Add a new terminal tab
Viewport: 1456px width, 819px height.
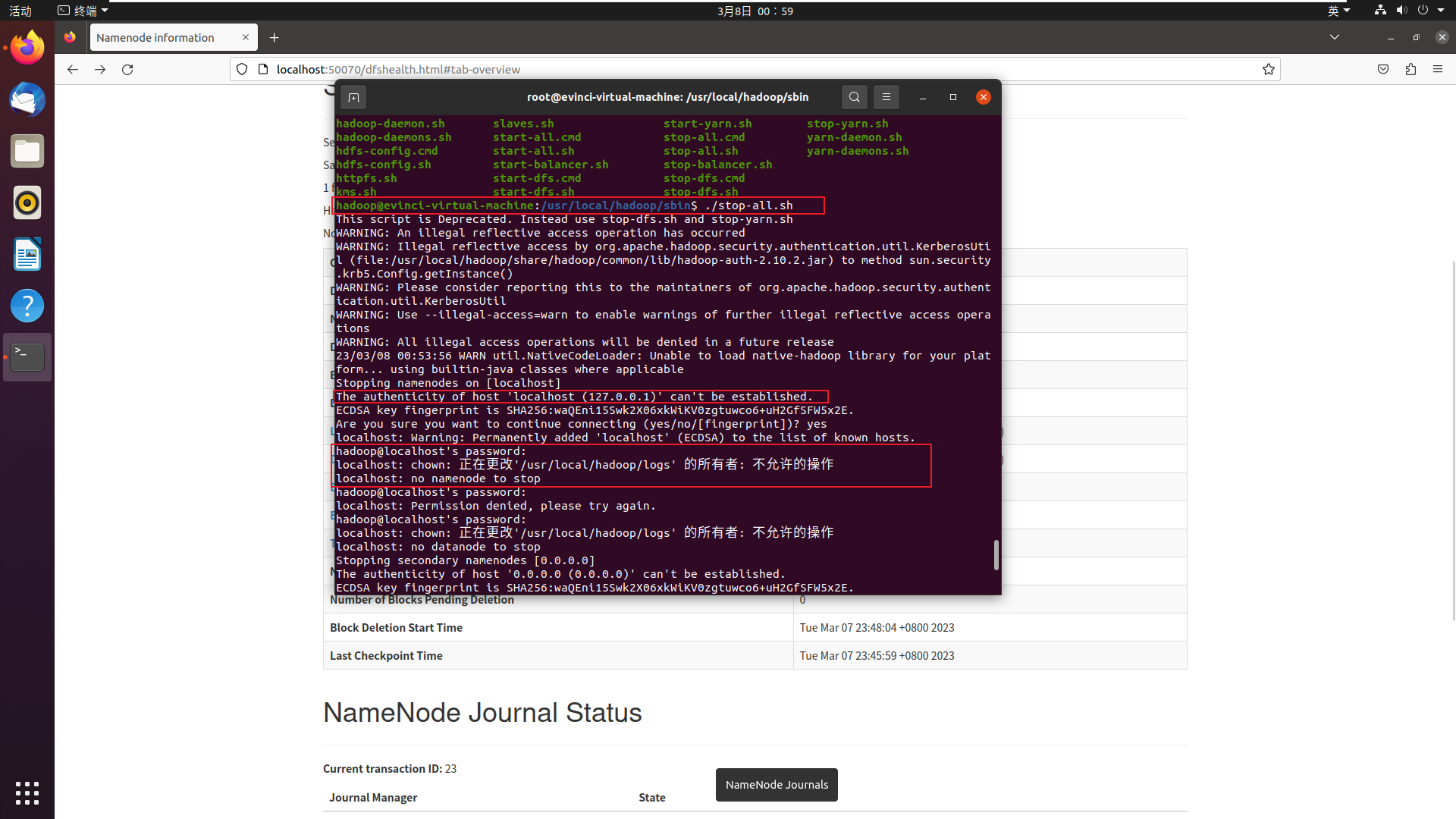pos(353,97)
